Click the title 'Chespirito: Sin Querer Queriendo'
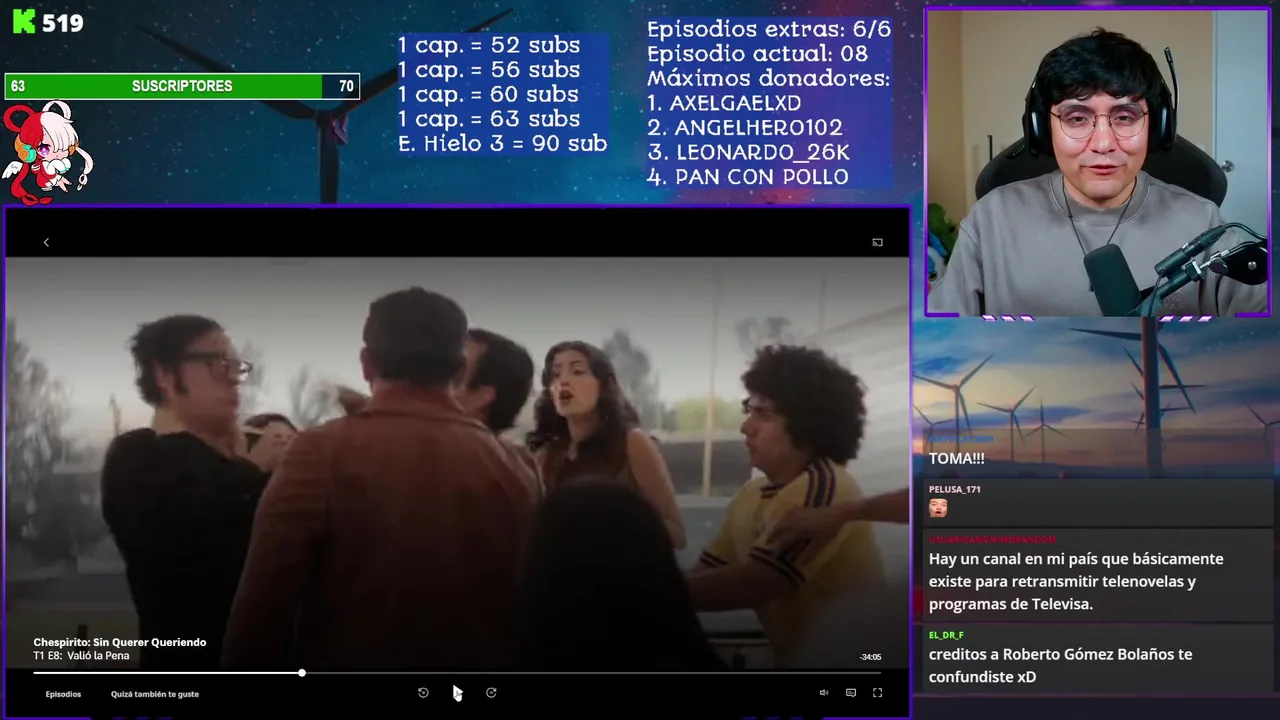Image resolution: width=1280 pixels, height=720 pixels. click(x=120, y=642)
